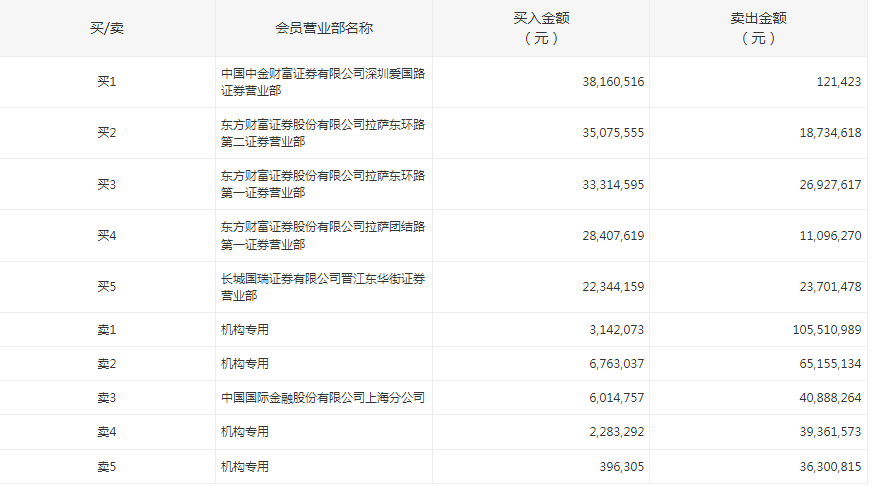Click buy amount 22,344,159 in 买5 row

pyautogui.click(x=613, y=287)
